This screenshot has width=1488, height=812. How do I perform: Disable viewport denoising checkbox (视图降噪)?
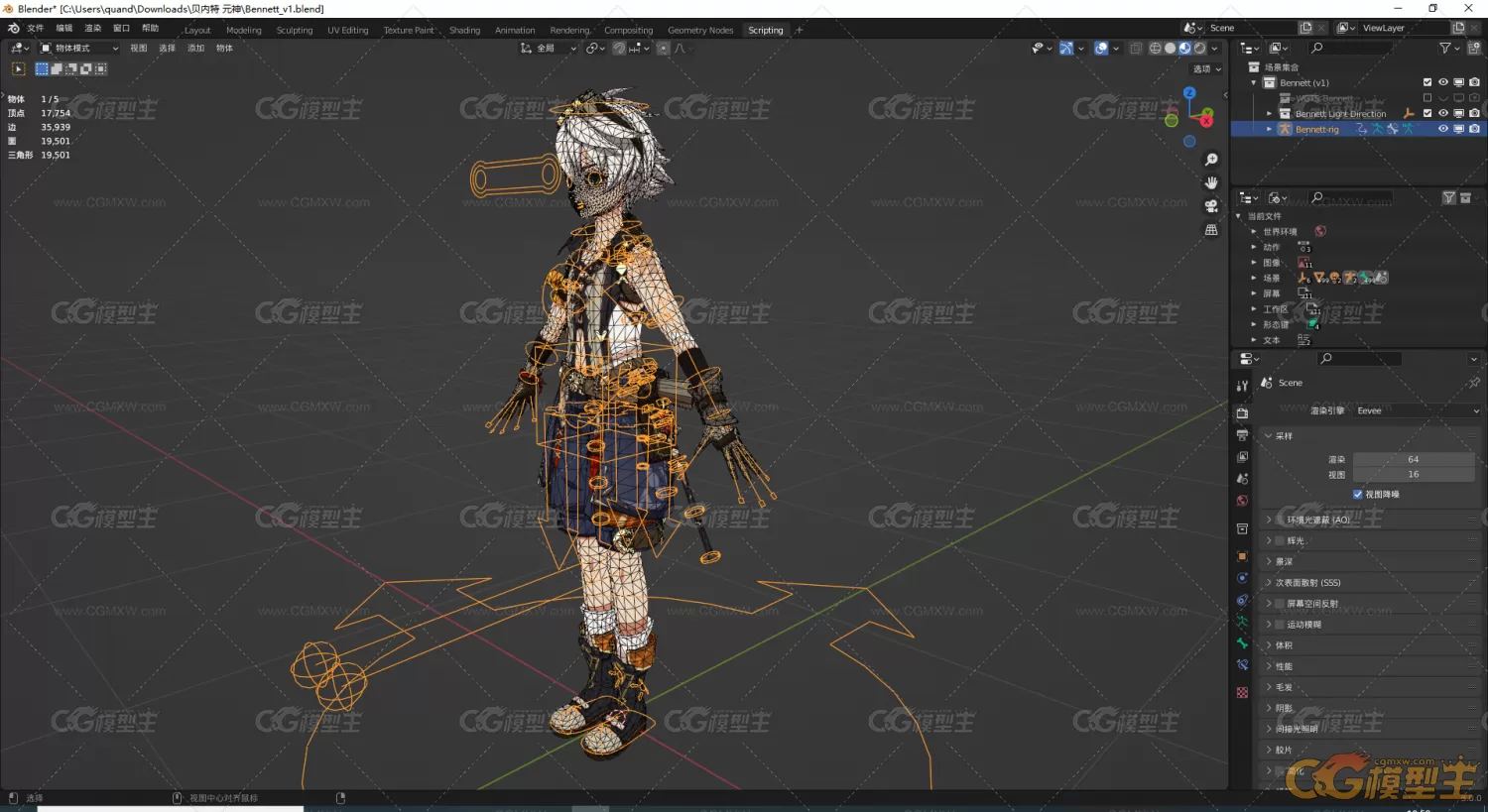tap(1358, 494)
